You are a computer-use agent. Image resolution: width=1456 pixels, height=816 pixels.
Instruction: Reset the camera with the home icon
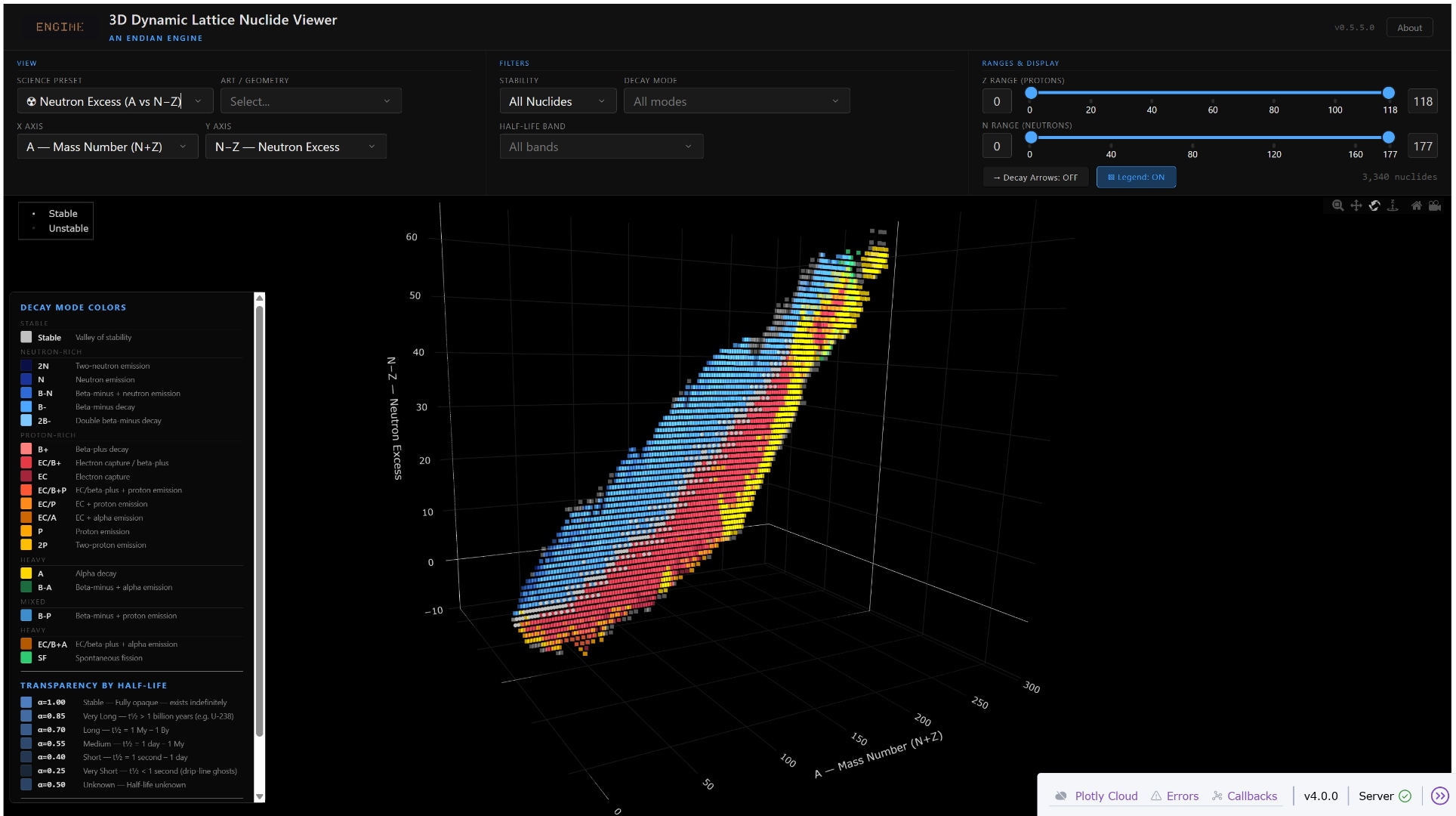(1417, 206)
